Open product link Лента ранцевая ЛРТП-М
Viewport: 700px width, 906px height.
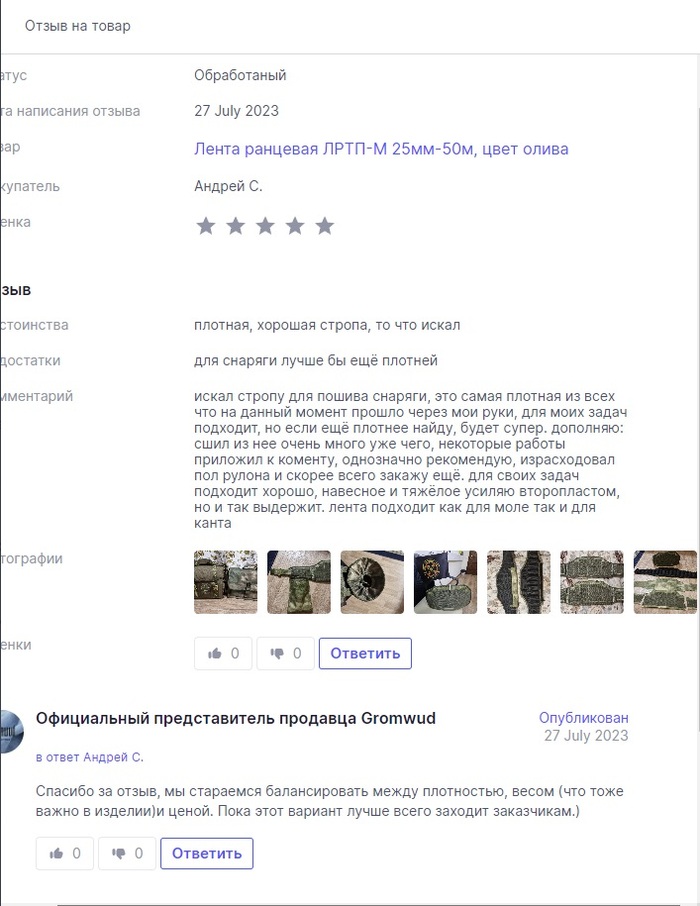[381, 149]
